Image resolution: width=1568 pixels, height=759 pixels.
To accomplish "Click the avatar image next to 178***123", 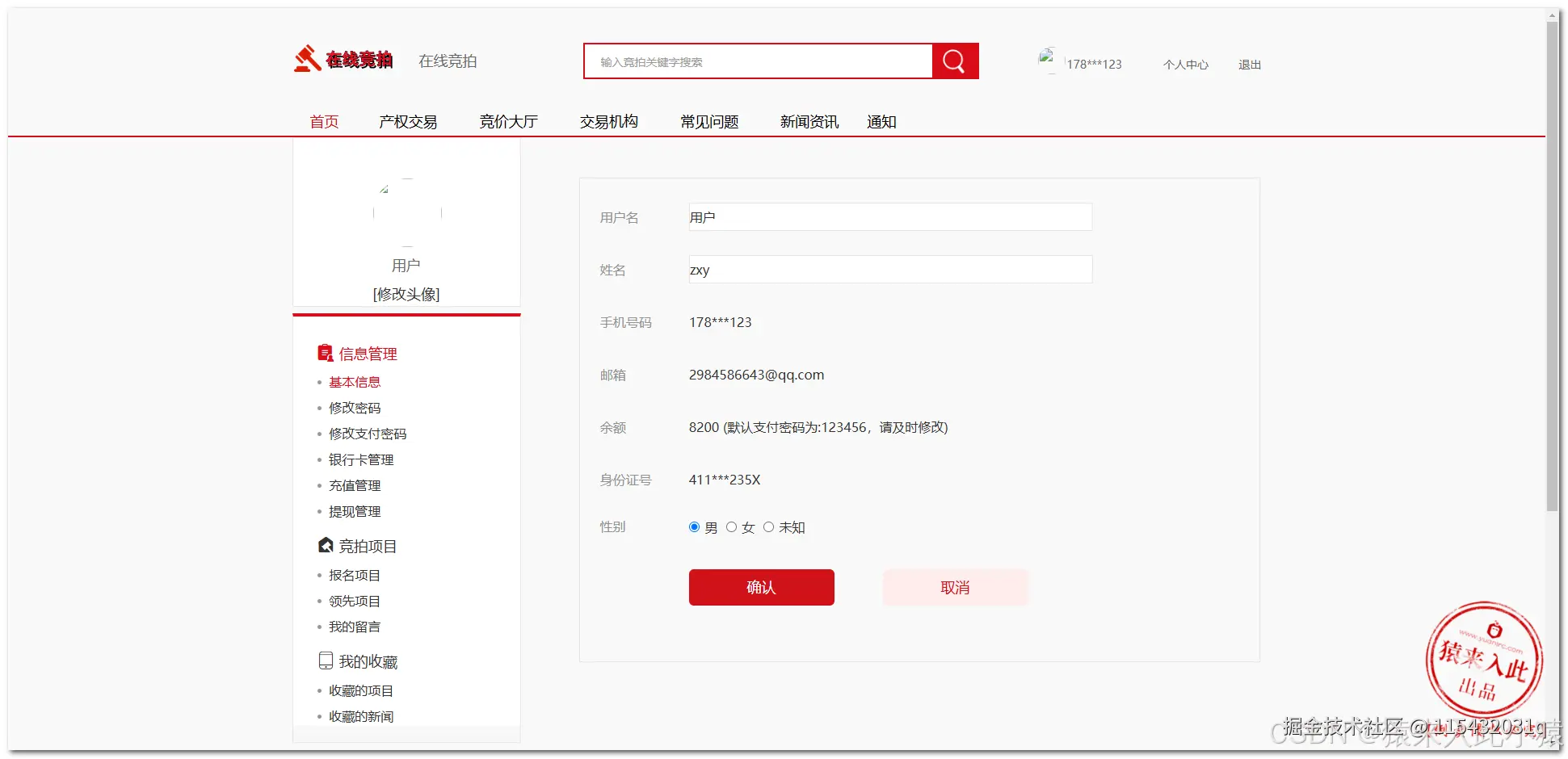I will pos(1049,58).
